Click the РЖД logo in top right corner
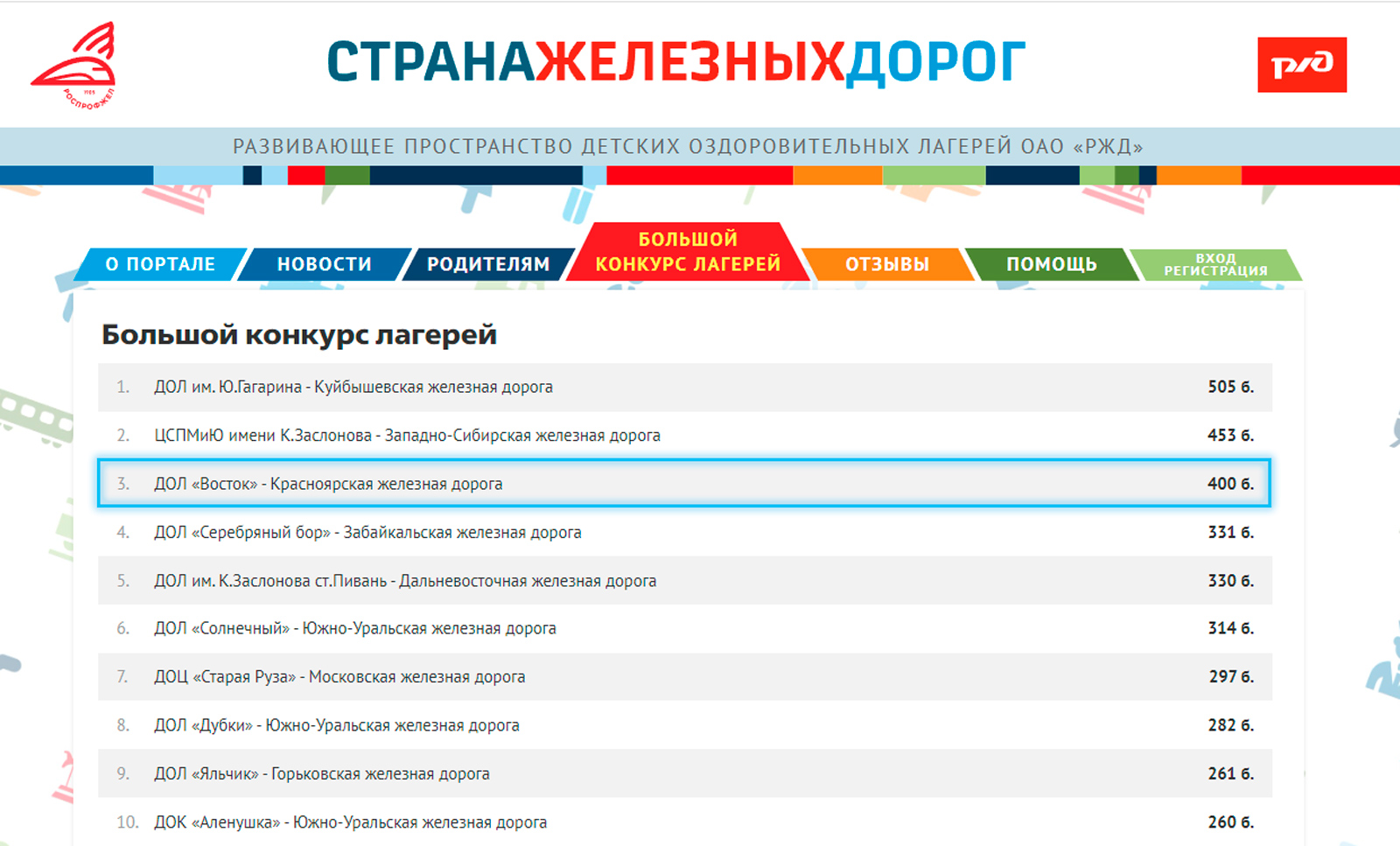 pyautogui.click(x=1301, y=64)
